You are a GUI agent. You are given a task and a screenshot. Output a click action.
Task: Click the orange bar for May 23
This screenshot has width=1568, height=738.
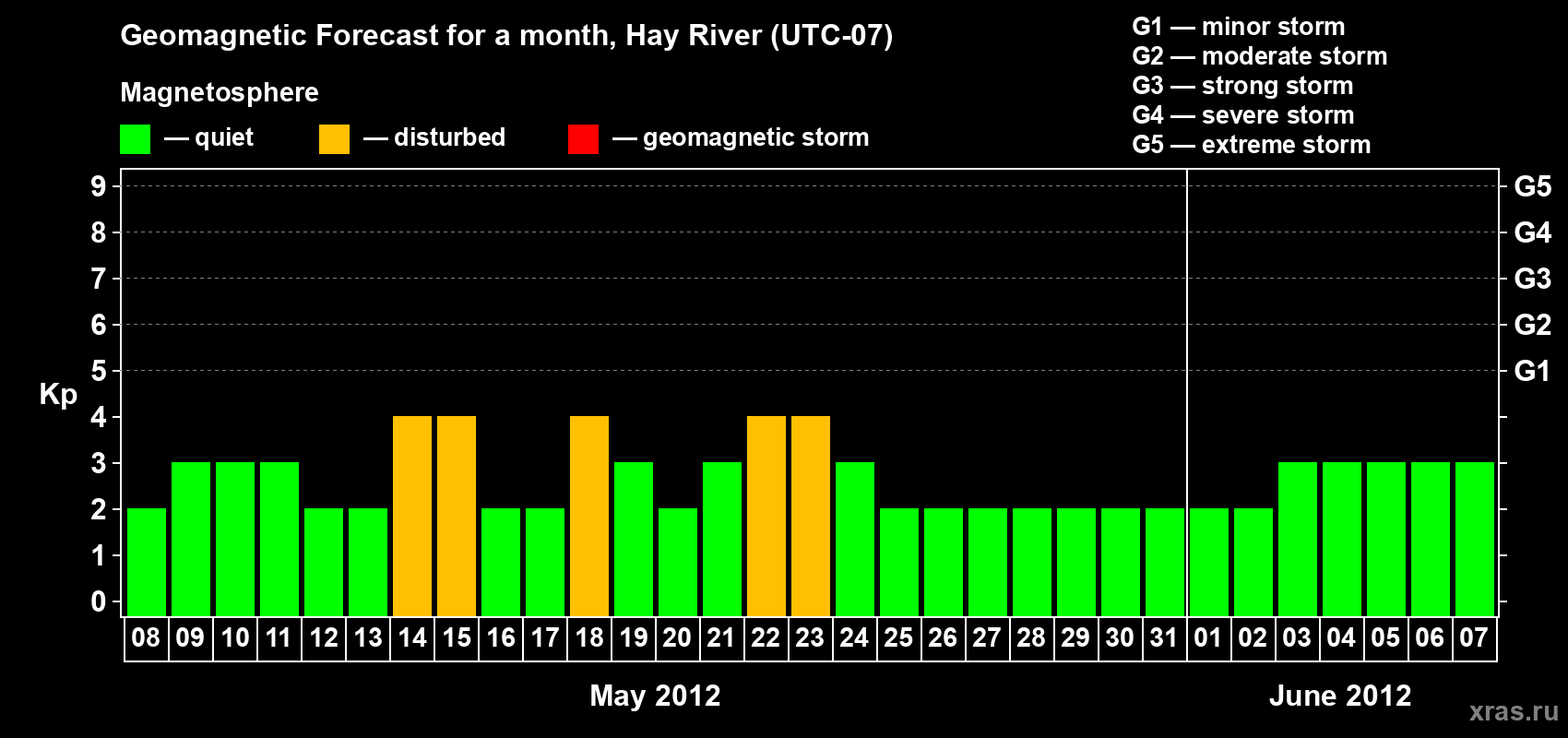[811, 517]
